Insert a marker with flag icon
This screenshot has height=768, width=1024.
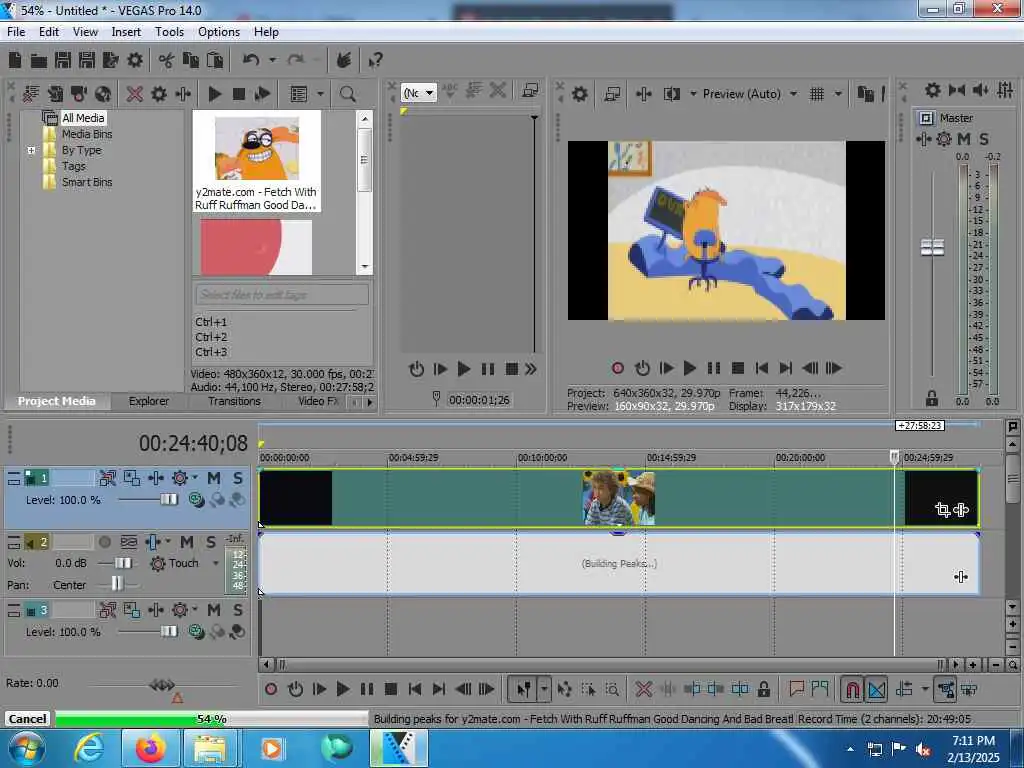(796, 689)
